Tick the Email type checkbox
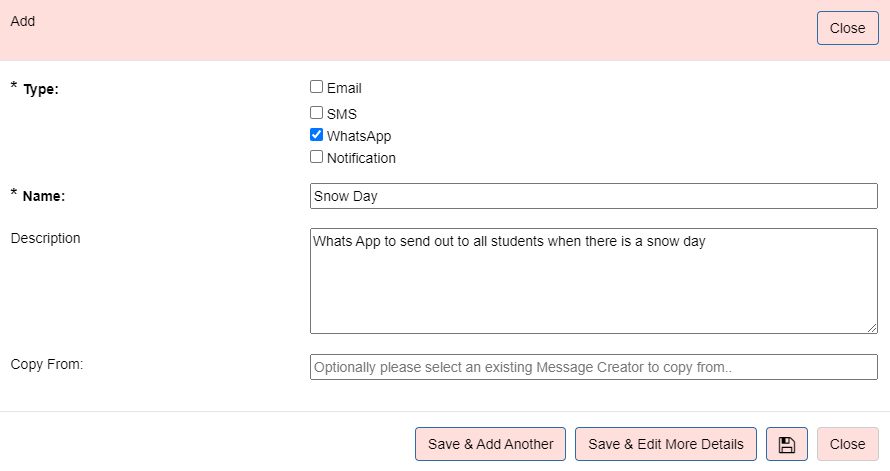 (316, 87)
